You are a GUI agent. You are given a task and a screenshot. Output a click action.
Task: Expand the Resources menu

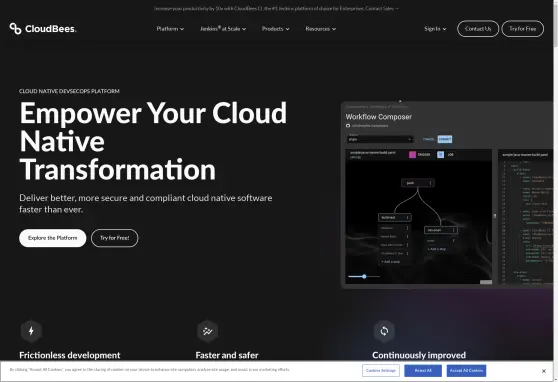(x=321, y=29)
